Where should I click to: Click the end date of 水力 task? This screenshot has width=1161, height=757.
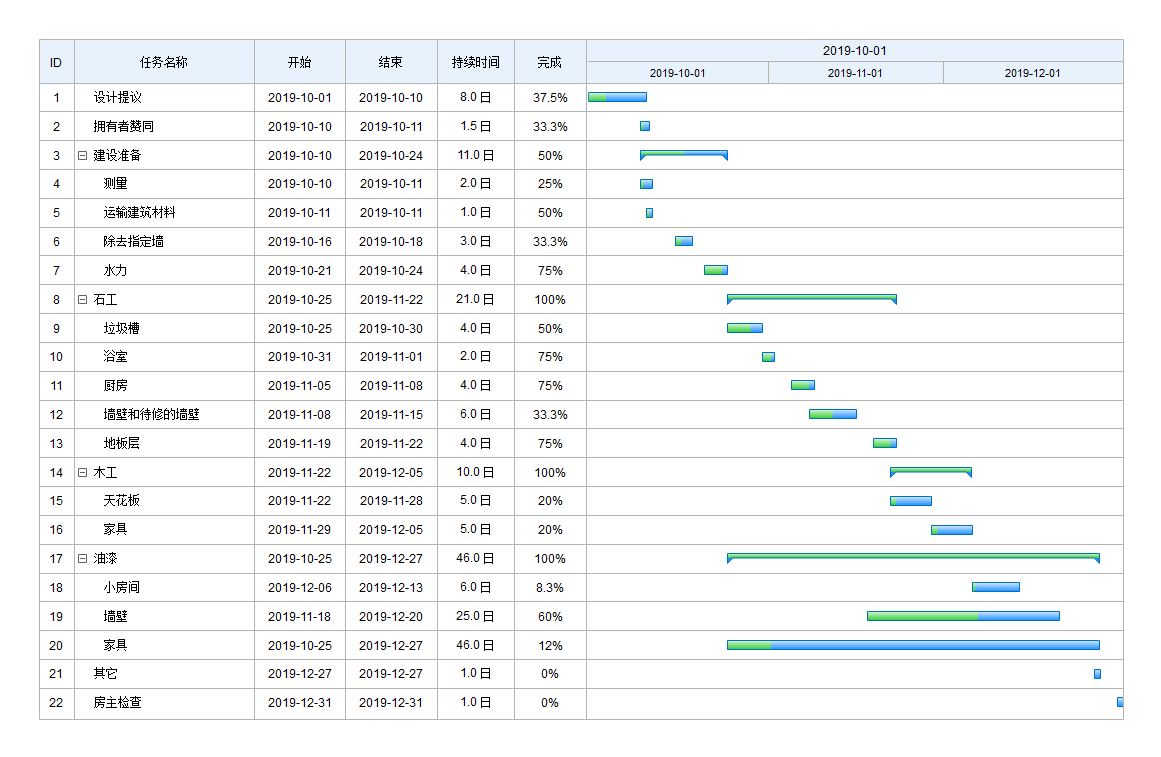coord(390,271)
